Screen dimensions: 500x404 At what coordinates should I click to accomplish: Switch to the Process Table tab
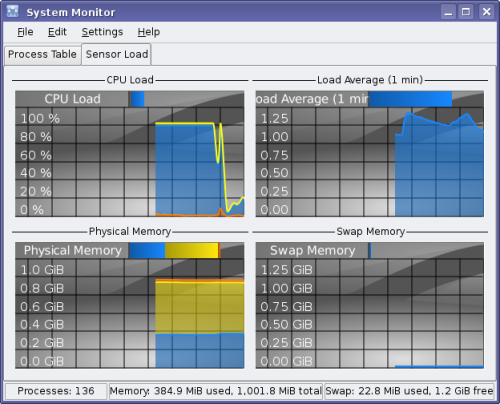(x=42, y=54)
